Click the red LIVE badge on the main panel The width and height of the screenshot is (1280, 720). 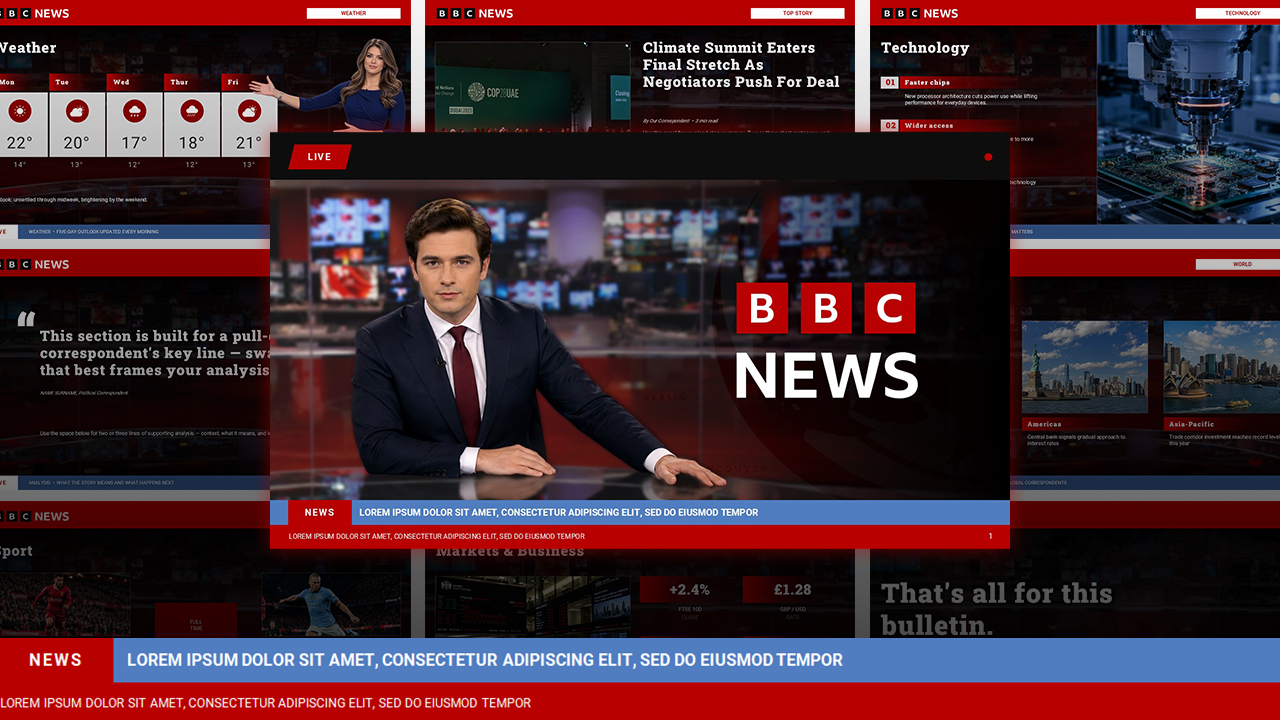[320, 157]
